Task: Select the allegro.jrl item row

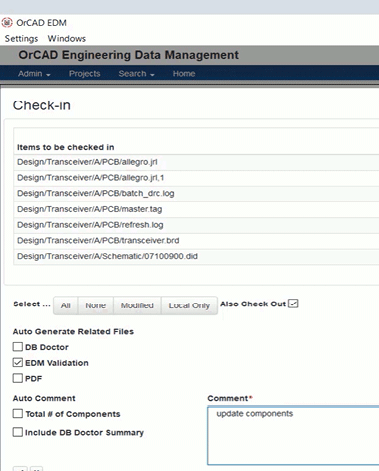Action: [196, 162]
